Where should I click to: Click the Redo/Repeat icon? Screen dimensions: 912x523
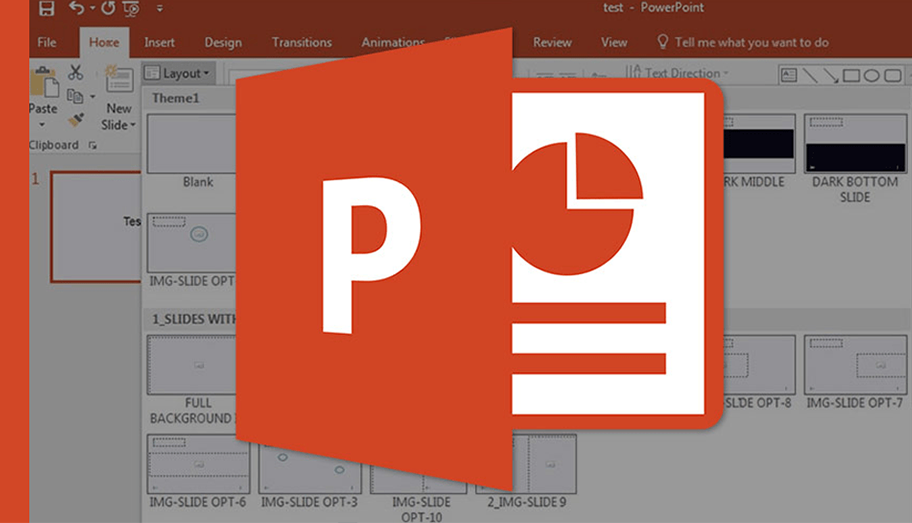[108, 8]
